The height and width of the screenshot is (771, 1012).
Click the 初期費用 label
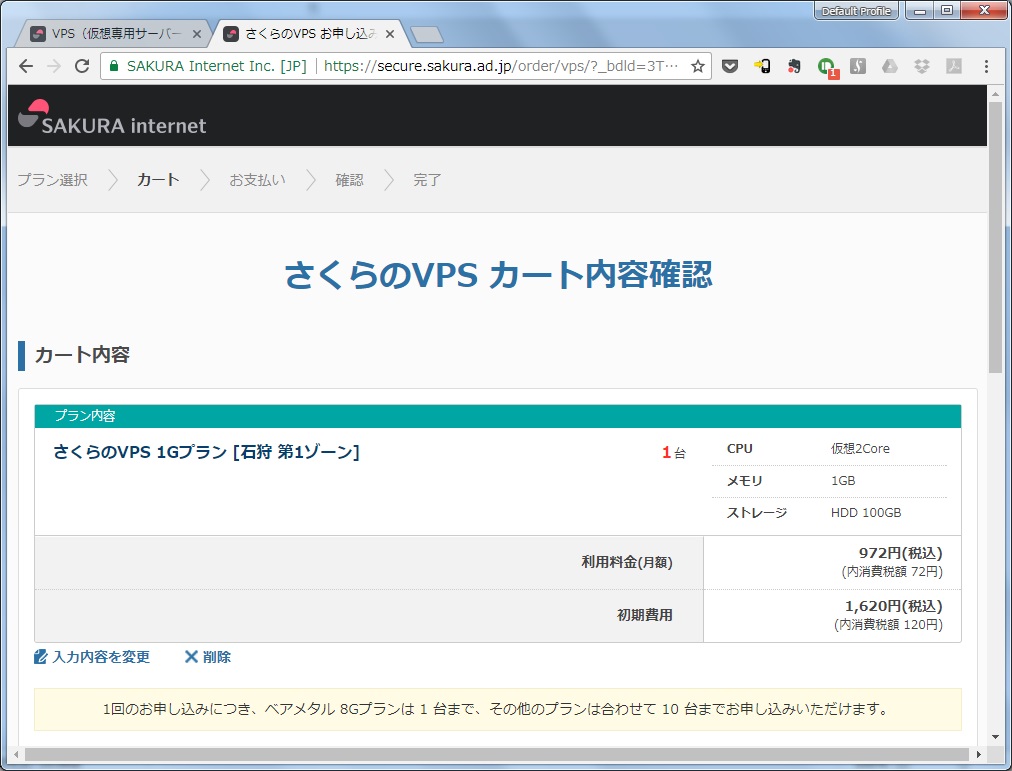(x=645, y=615)
